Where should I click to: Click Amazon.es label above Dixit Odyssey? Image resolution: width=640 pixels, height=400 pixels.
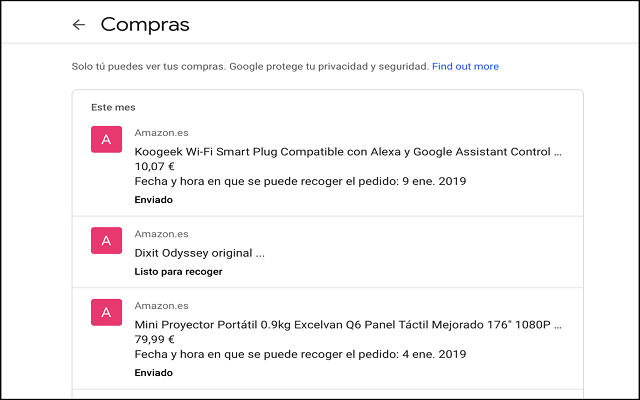pyautogui.click(x=161, y=233)
